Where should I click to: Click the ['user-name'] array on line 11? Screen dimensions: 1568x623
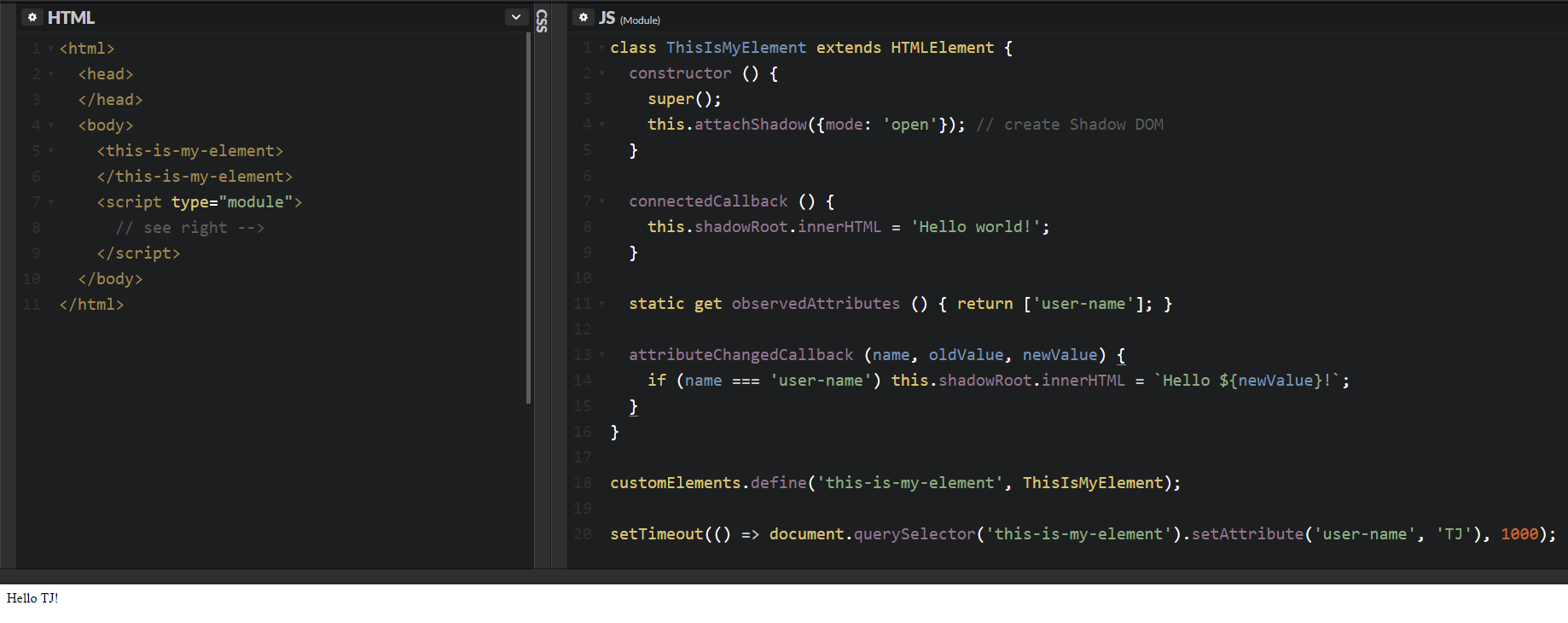coord(1083,304)
